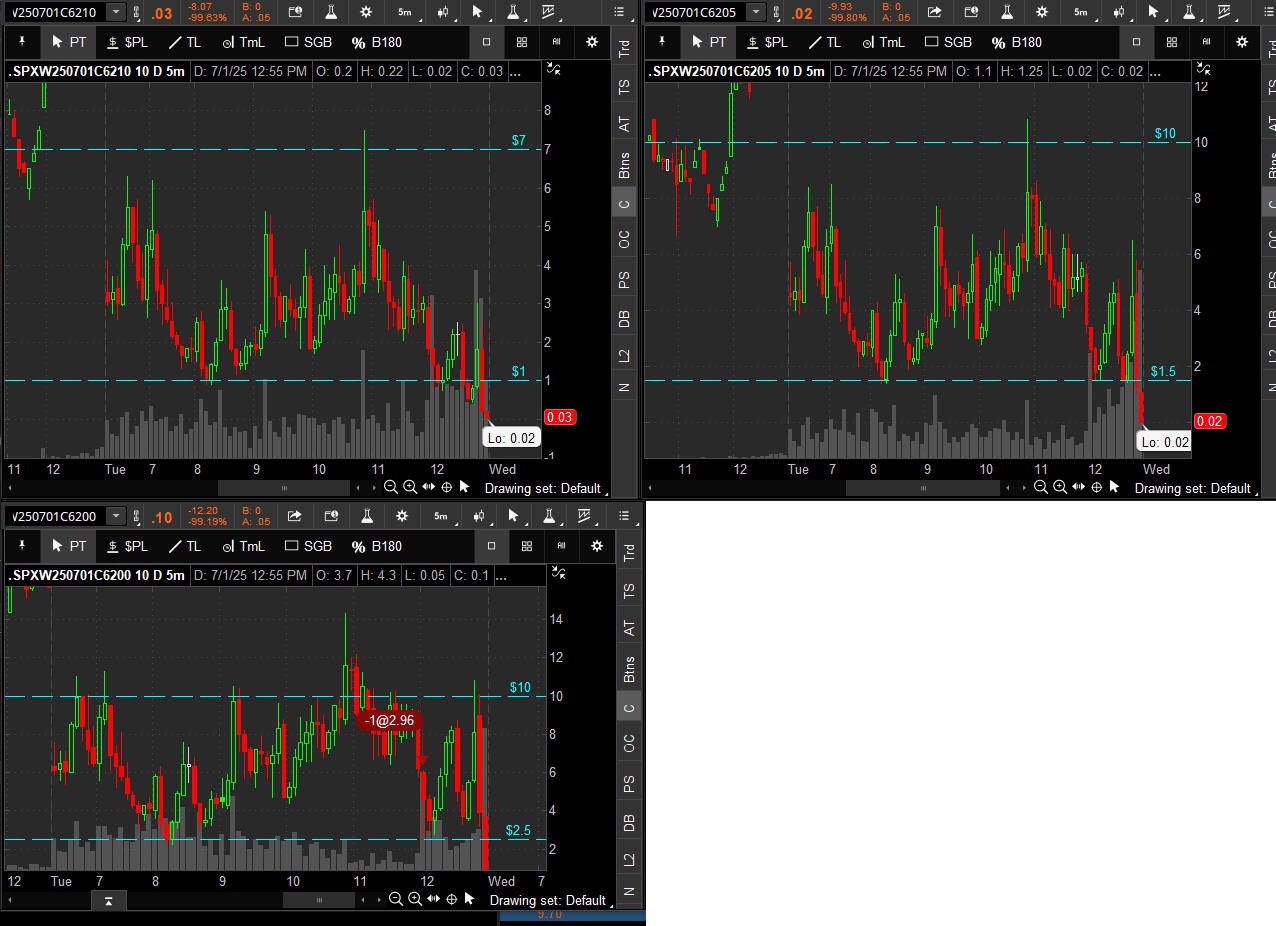The height and width of the screenshot is (926, 1276).
Task: Open the TS side tab in C6210 panel
Action: click(625, 87)
